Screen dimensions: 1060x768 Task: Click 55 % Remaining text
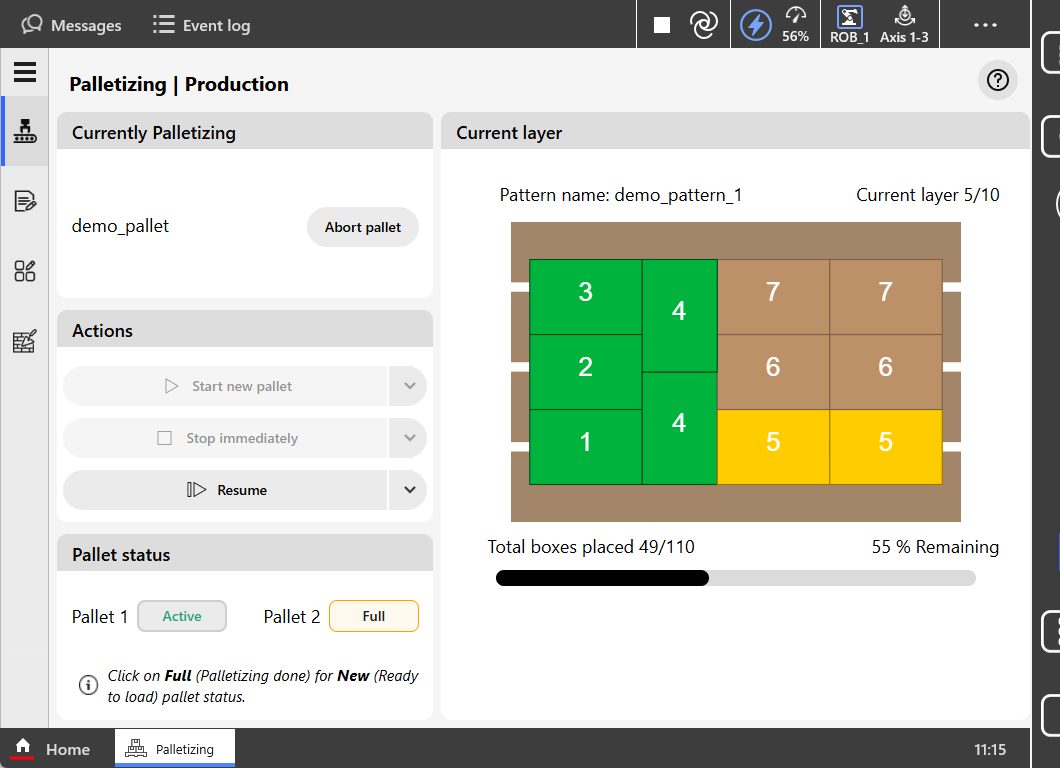[x=935, y=547]
